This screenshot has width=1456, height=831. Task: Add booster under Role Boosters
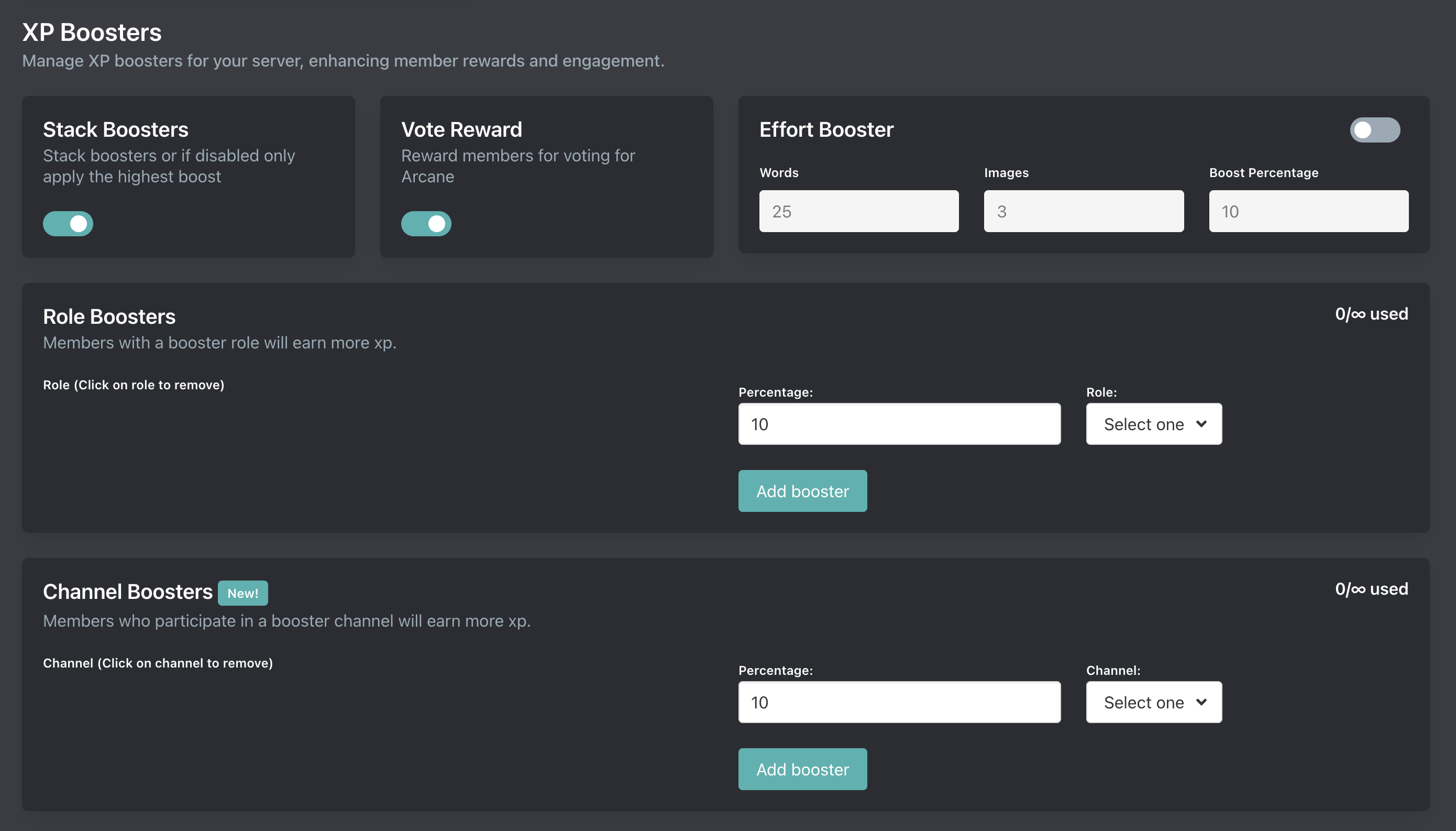click(x=802, y=491)
